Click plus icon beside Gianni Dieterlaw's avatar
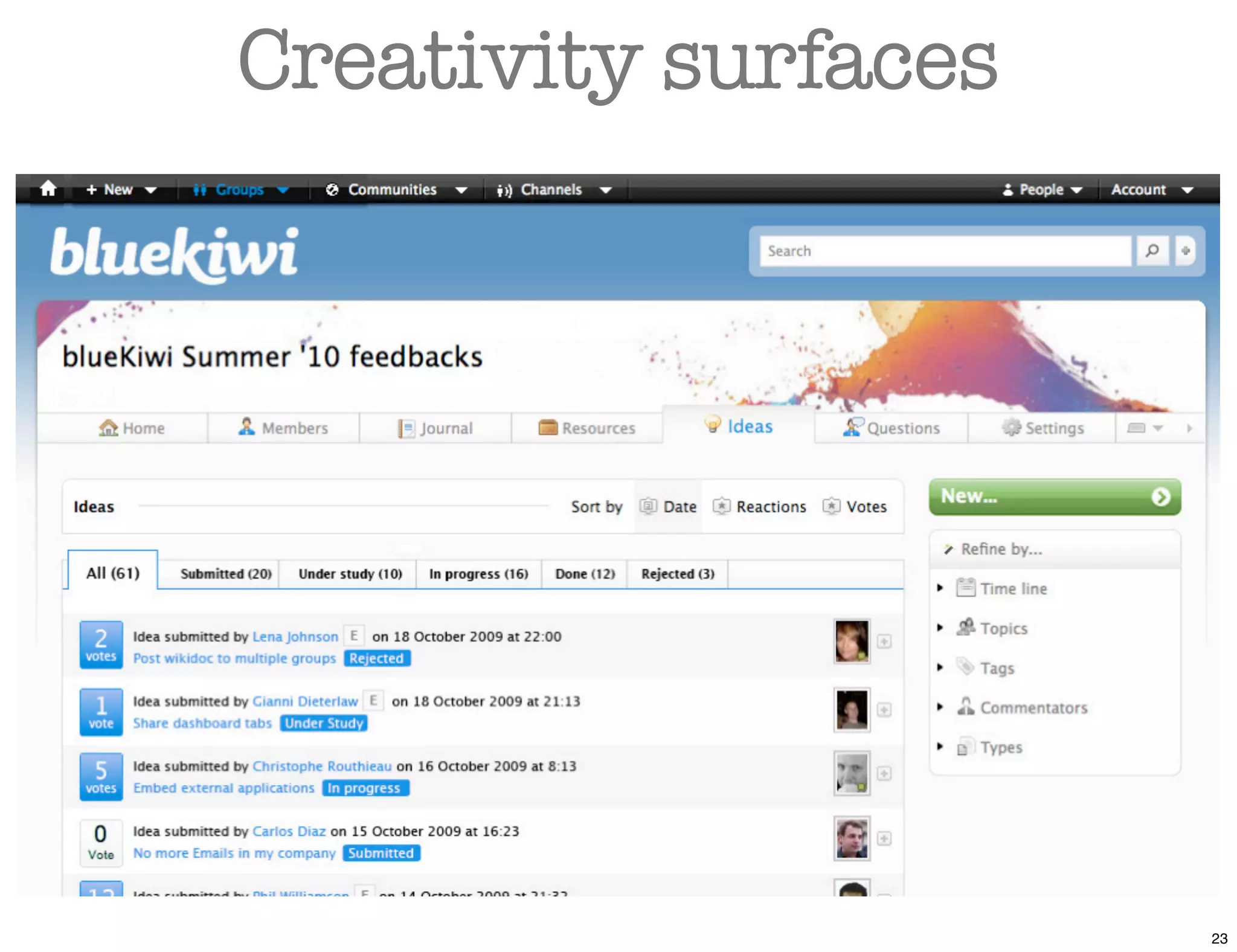This screenshot has width=1237, height=952. tap(884, 710)
